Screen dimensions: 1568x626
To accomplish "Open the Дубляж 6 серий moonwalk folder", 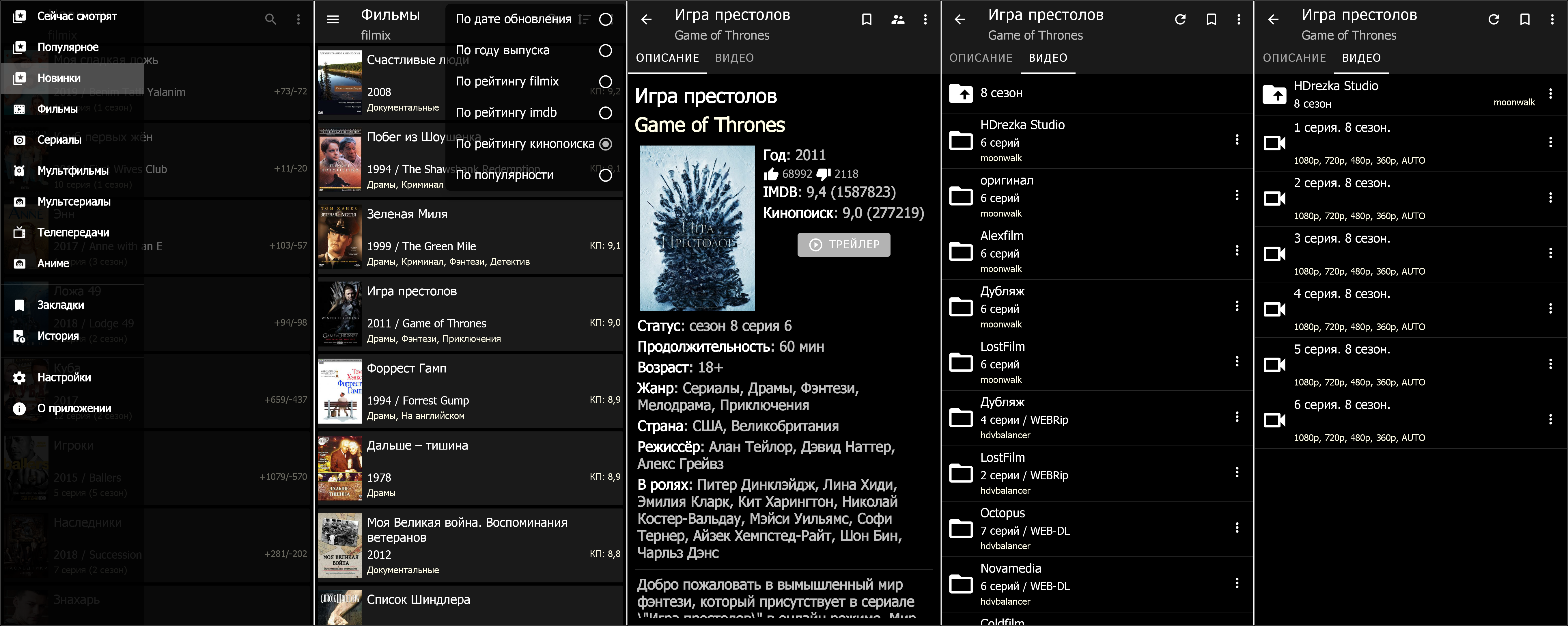I will click(1097, 307).
